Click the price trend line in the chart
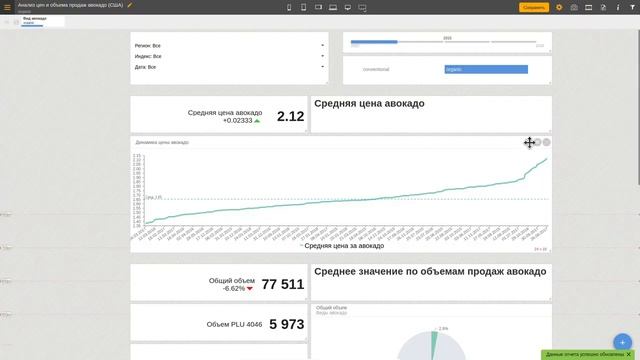Viewport: 640px width, 360px height. [347, 200]
